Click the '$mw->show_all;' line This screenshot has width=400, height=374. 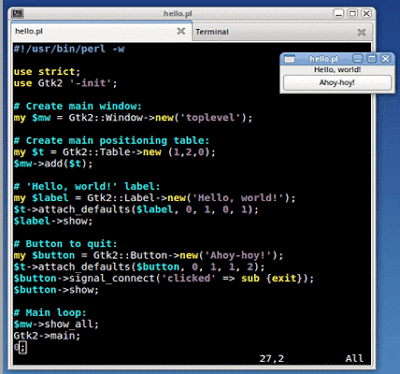point(56,324)
